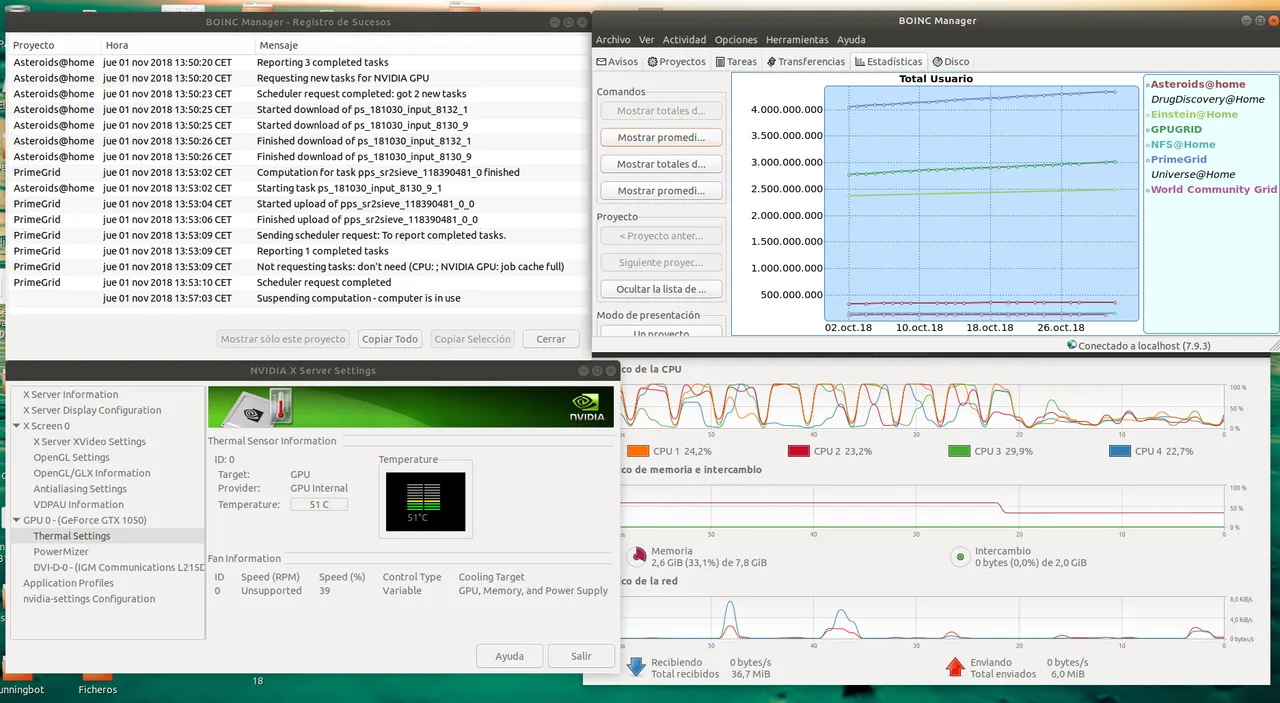Select GPUGRID in the chart legend

[x=1176, y=129]
